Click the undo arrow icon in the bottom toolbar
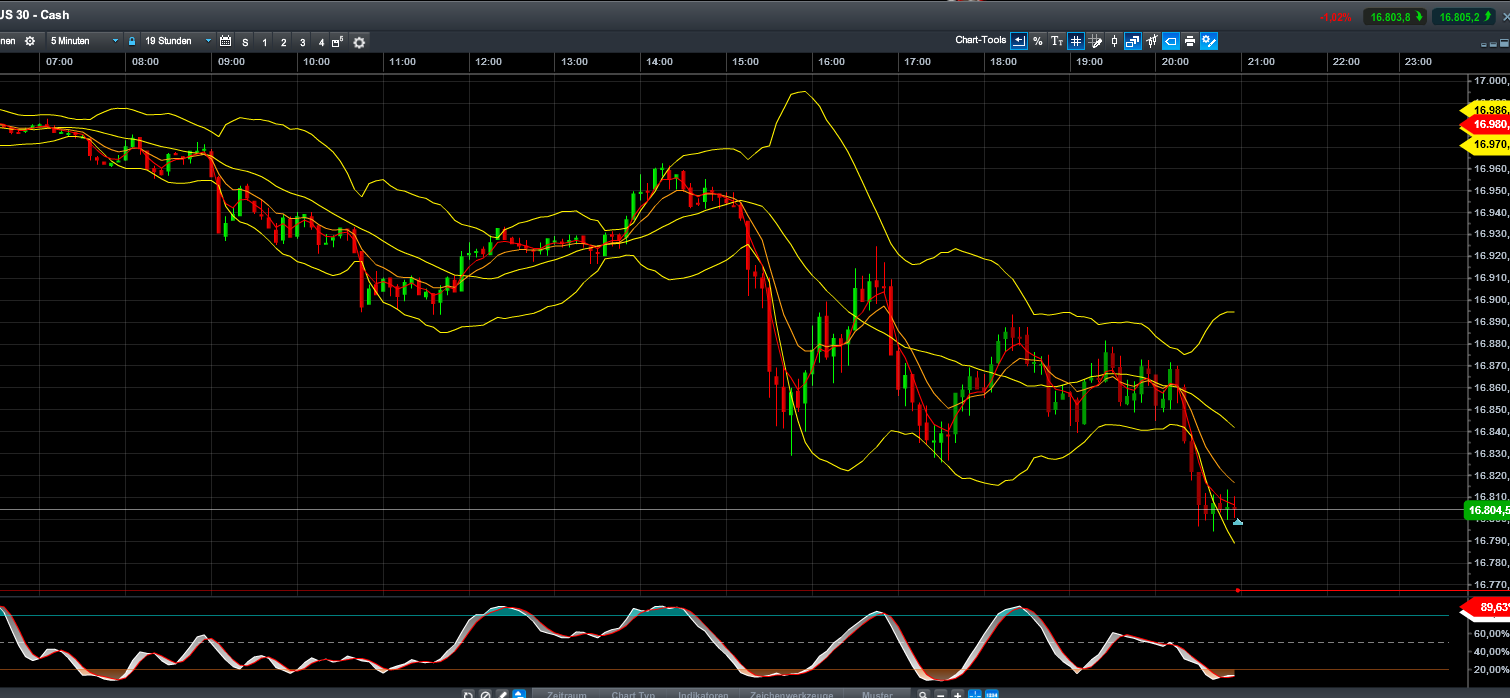 (468, 694)
